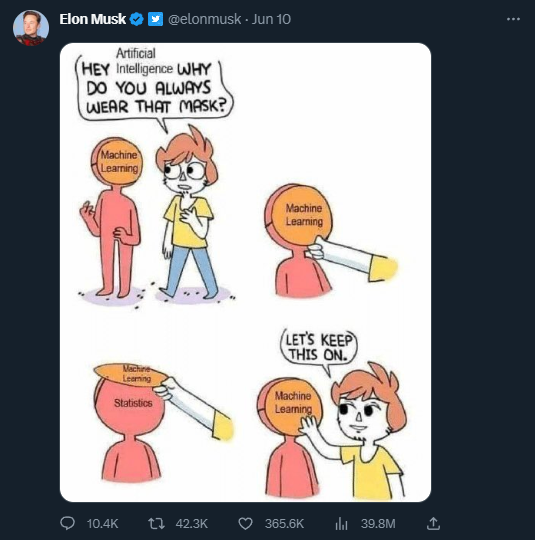
Task: Click the Jun 10 tweet timestamp
Action: [x=271, y=19]
